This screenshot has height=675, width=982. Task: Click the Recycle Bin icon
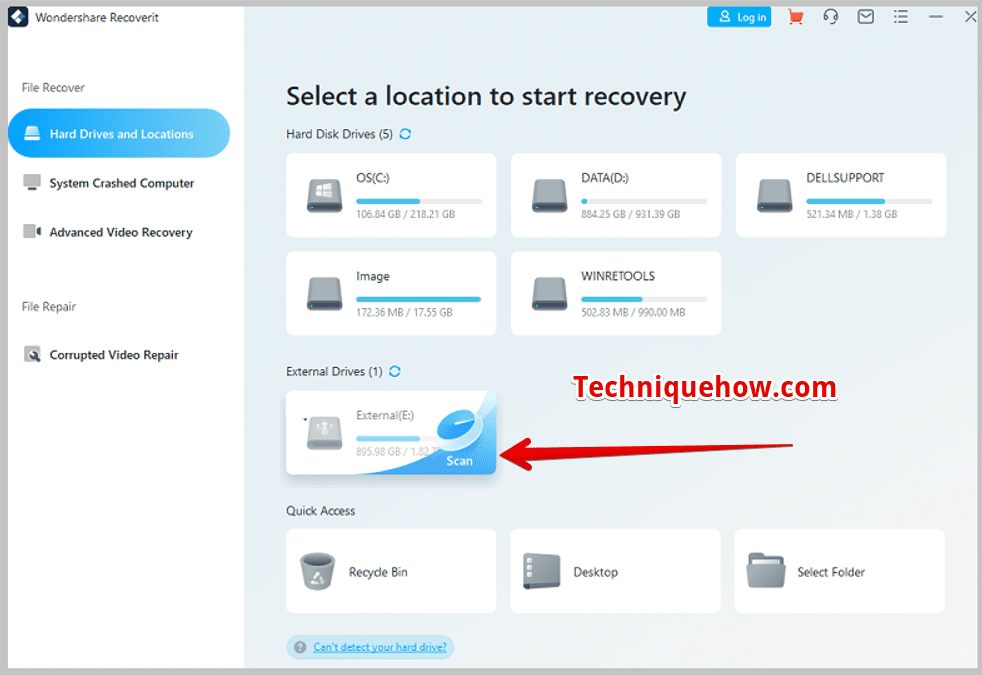click(x=318, y=571)
